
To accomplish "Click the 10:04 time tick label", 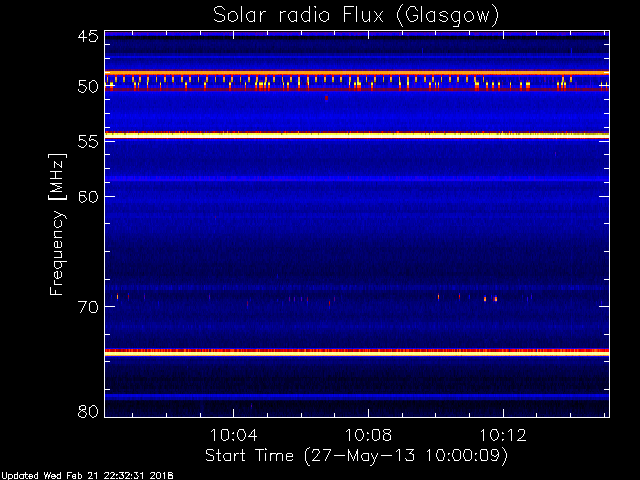I will (233, 435).
